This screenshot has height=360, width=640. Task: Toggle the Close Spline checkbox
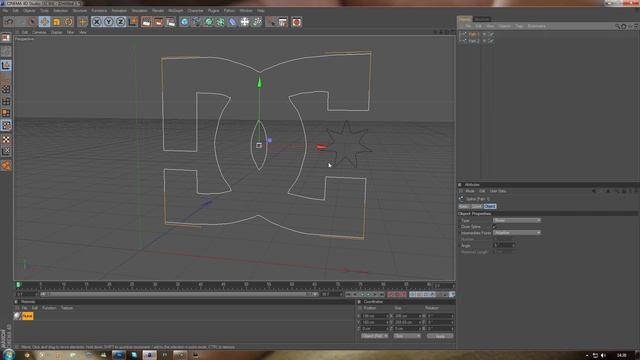(494, 227)
